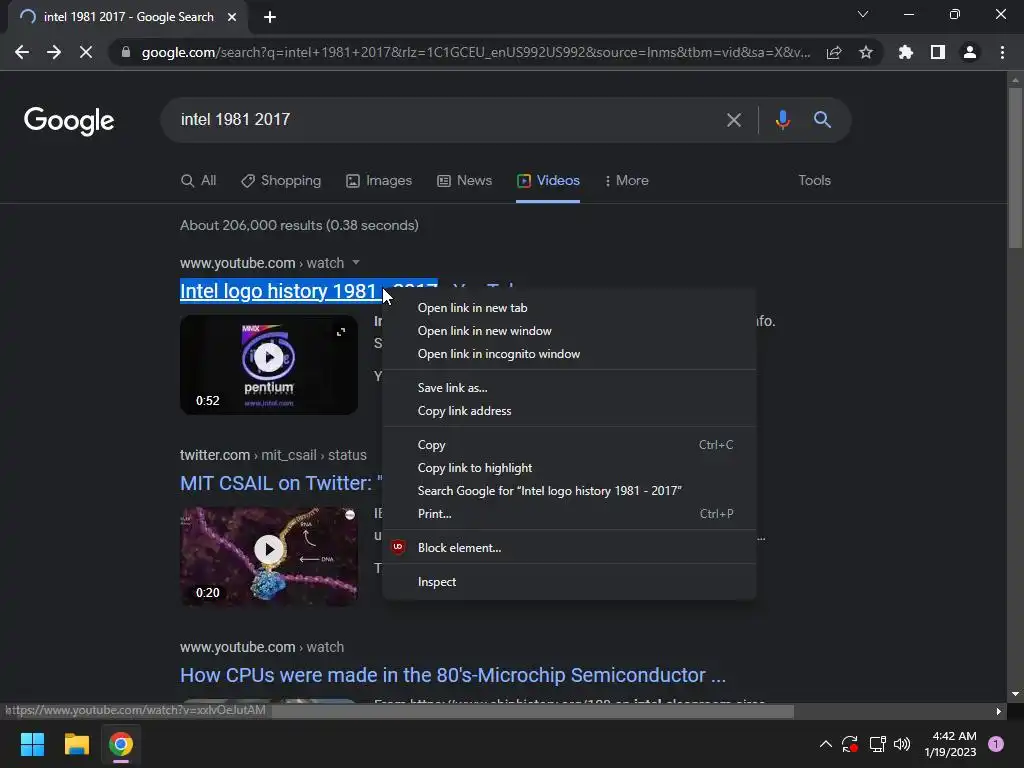Toggle Chrome side panel
Viewport: 1024px width, 768px height.
pos(938,52)
